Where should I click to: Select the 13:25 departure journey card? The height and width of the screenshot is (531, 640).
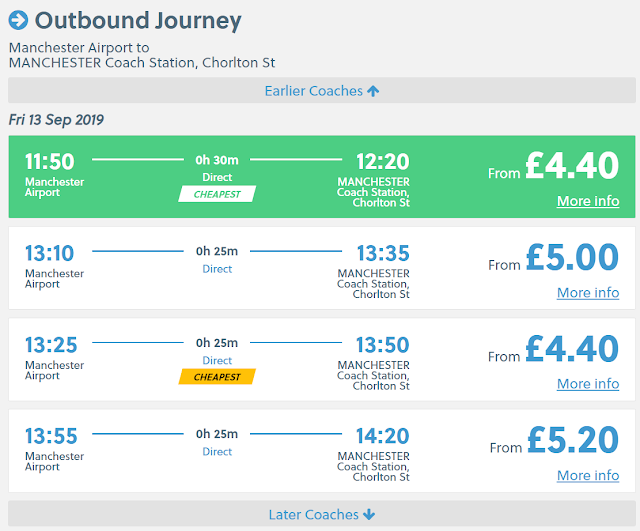click(x=320, y=359)
